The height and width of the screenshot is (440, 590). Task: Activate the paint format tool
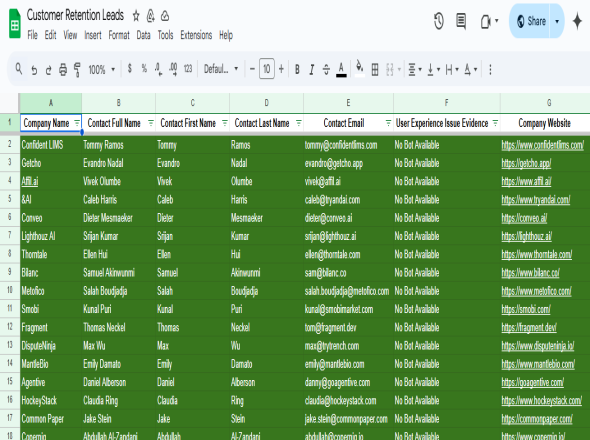(x=77, y=70)
